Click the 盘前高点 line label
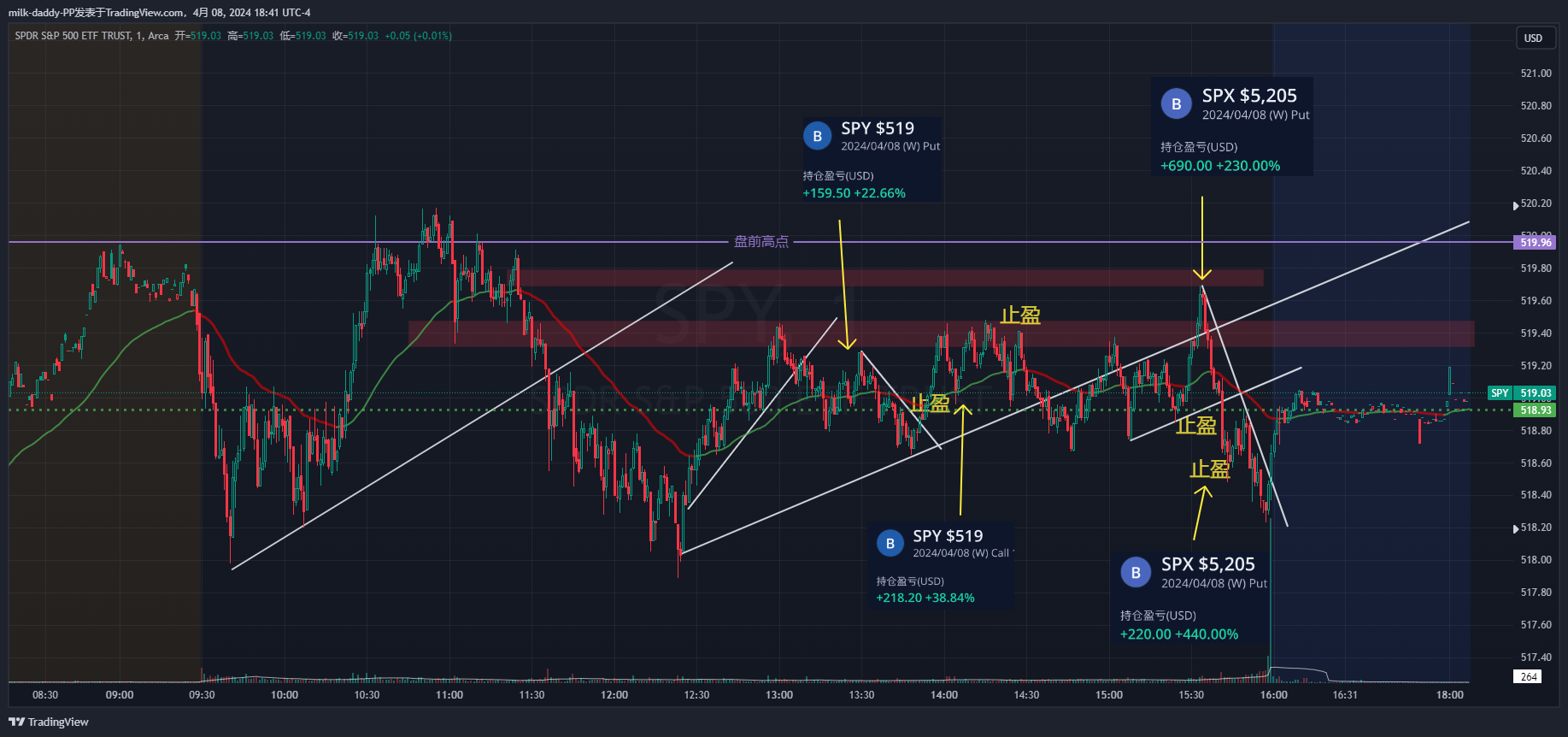This screenshot has width=1568, height=737. tap(761, 242)
